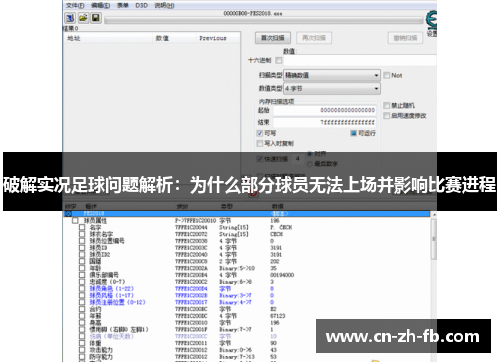Check the box for 球衣名字 row
Screen dimensions: 500x362
tap(82, 234)
